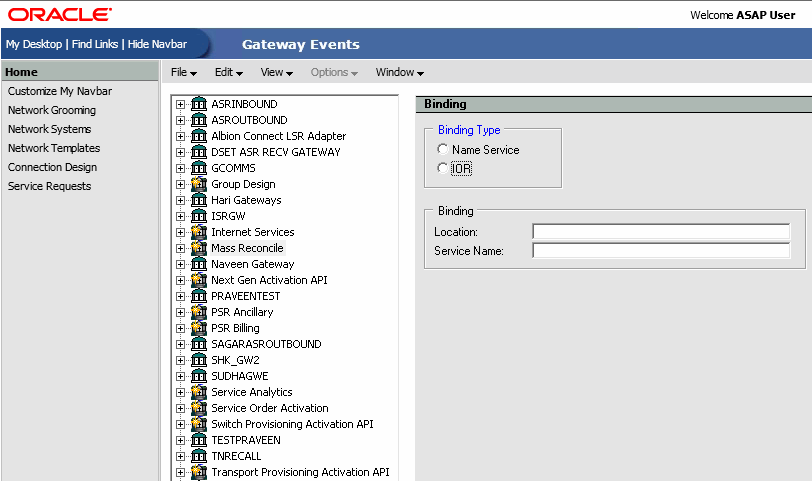
Task: Expand the Internet Services tree node
Action: 180,232
